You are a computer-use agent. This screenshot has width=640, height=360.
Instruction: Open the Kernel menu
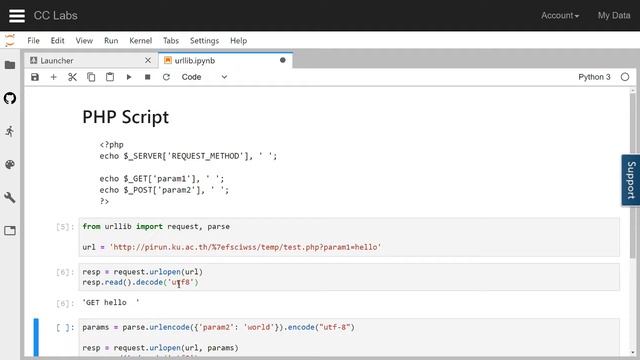140,40
